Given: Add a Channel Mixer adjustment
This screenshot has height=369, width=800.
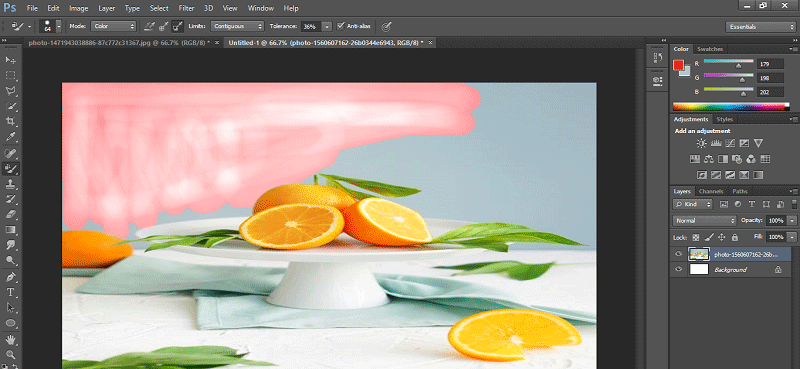Looking at the screenshot, I should (x=751, y=159).
